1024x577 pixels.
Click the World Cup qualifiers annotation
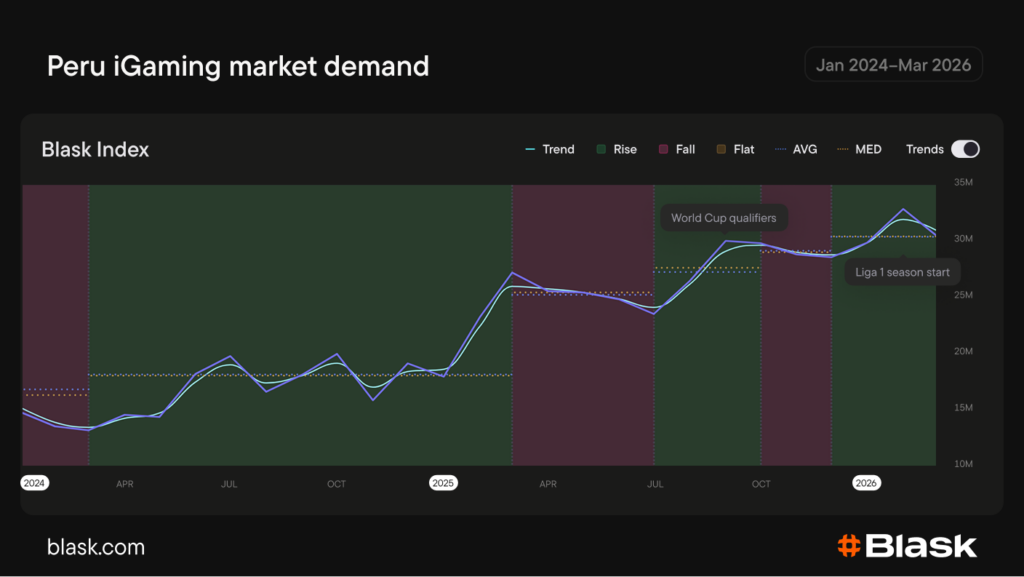tap(723, 218)
